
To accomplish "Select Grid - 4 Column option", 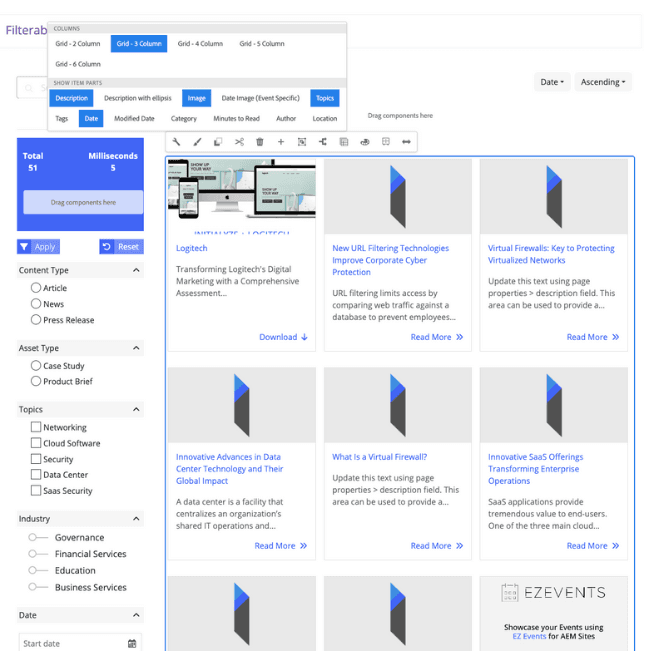I will click(200, 44).
